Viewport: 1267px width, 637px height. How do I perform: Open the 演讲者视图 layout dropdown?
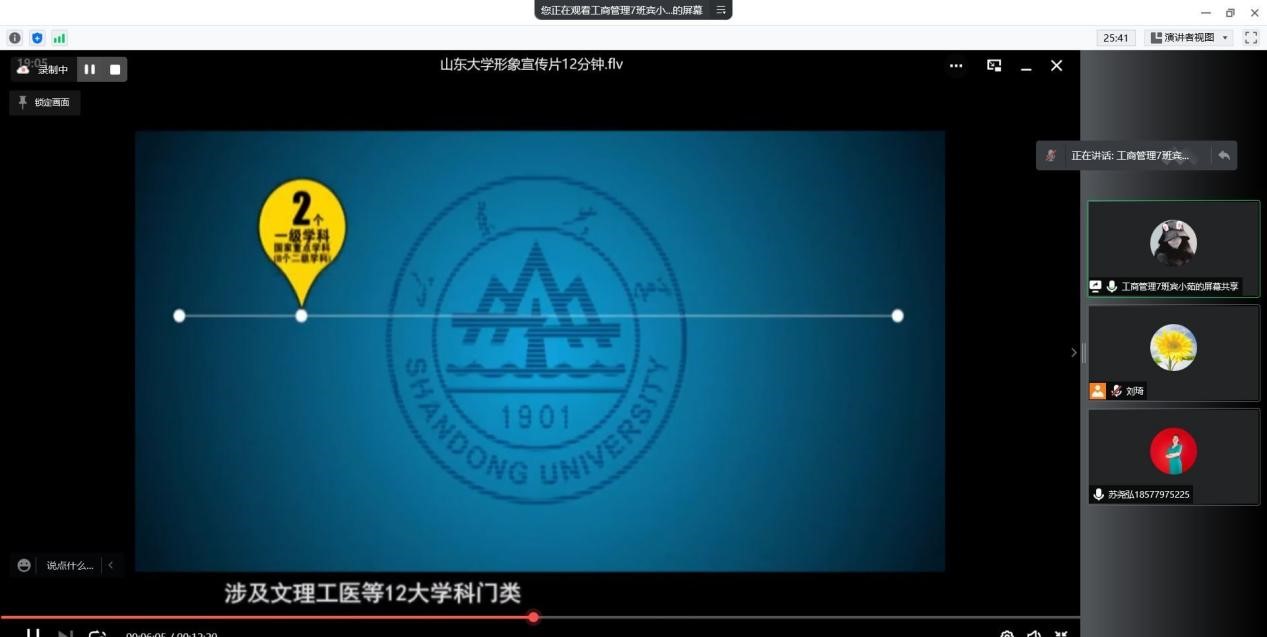tap(1190, 38)
